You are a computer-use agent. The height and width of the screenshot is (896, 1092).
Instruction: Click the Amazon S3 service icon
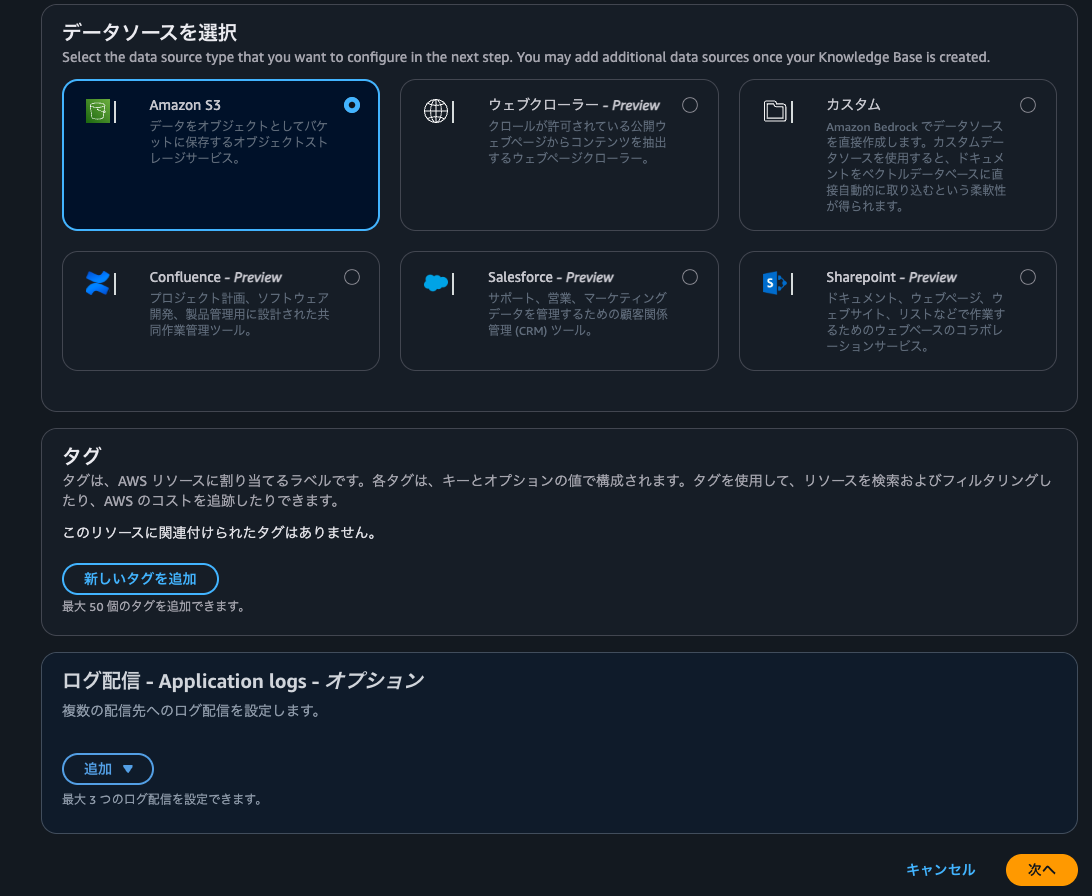tap(99, 110)
